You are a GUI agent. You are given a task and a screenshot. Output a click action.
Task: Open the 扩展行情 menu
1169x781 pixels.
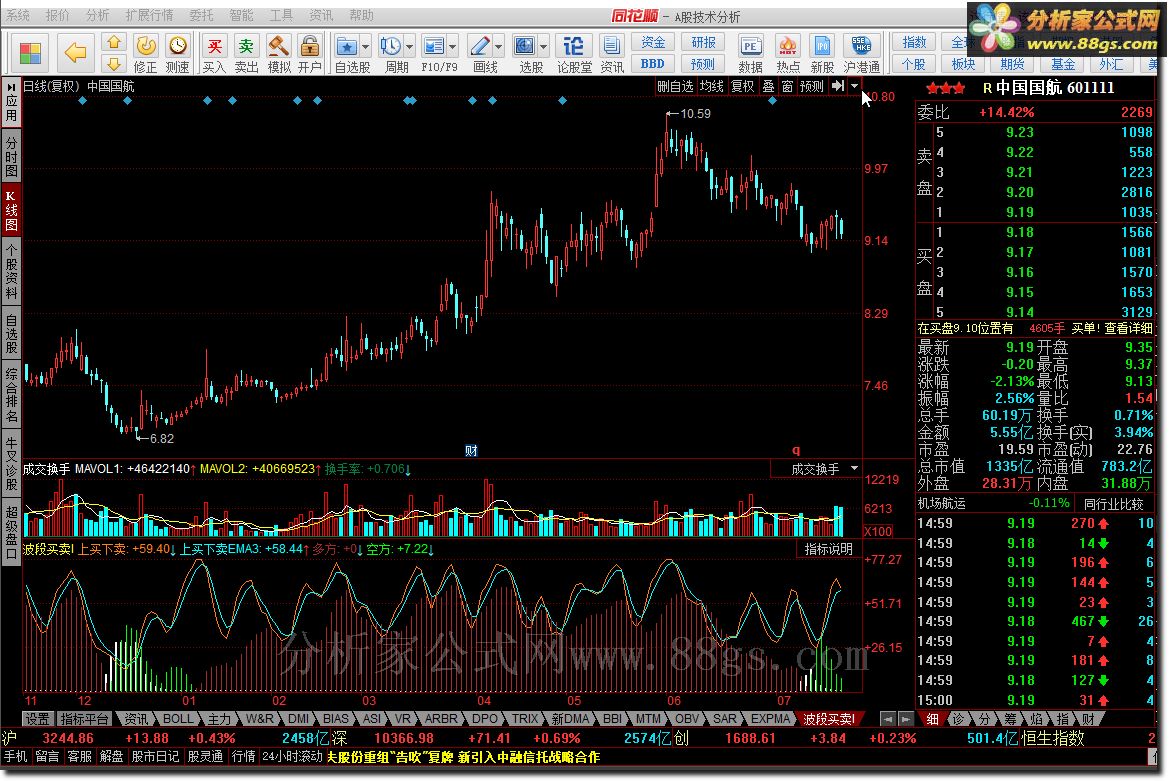pos(149,15)
